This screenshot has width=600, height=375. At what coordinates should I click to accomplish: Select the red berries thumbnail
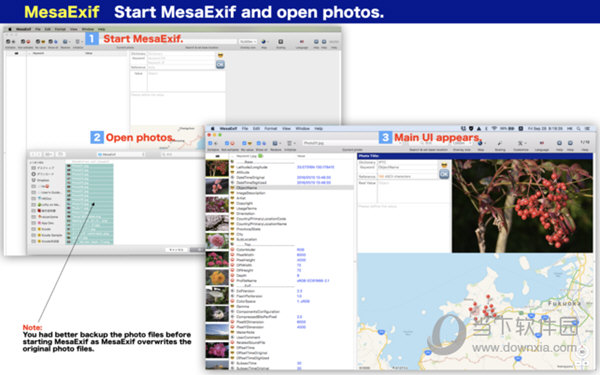click(x=217, y=168)
